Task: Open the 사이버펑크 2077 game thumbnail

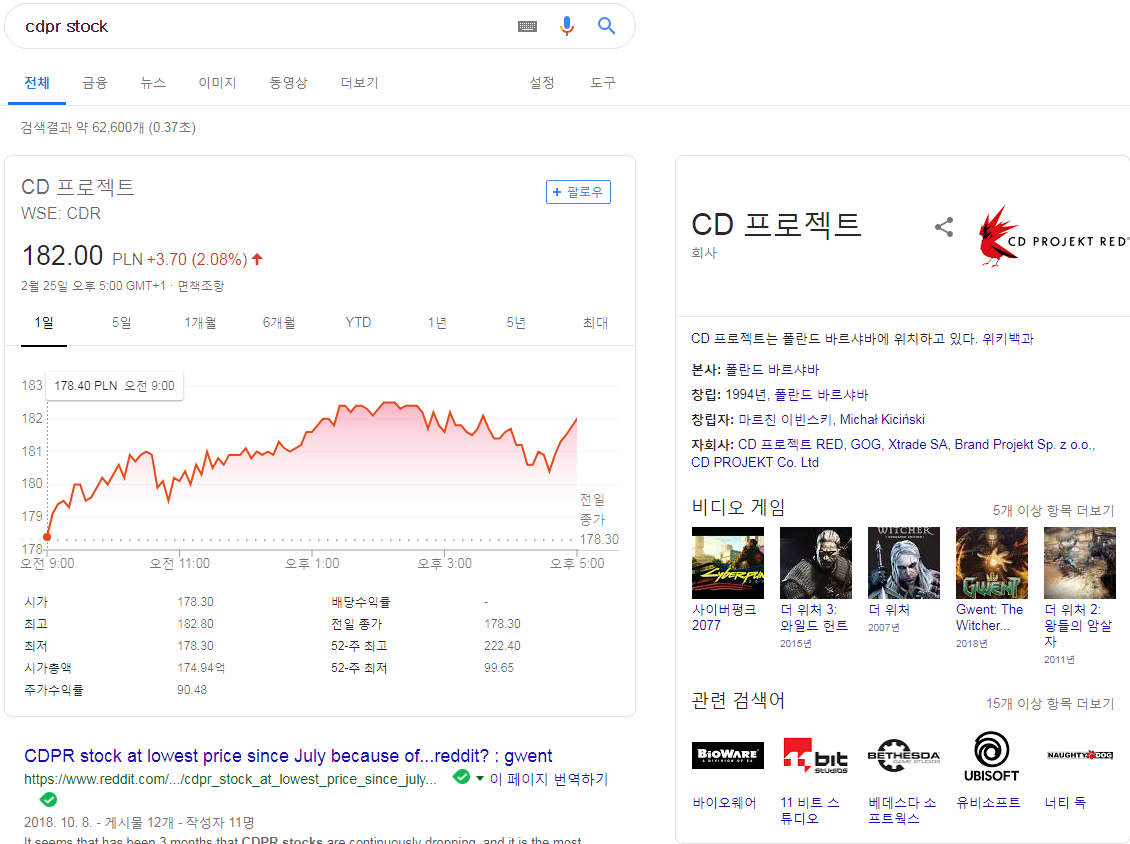Action: coord(727,562)
